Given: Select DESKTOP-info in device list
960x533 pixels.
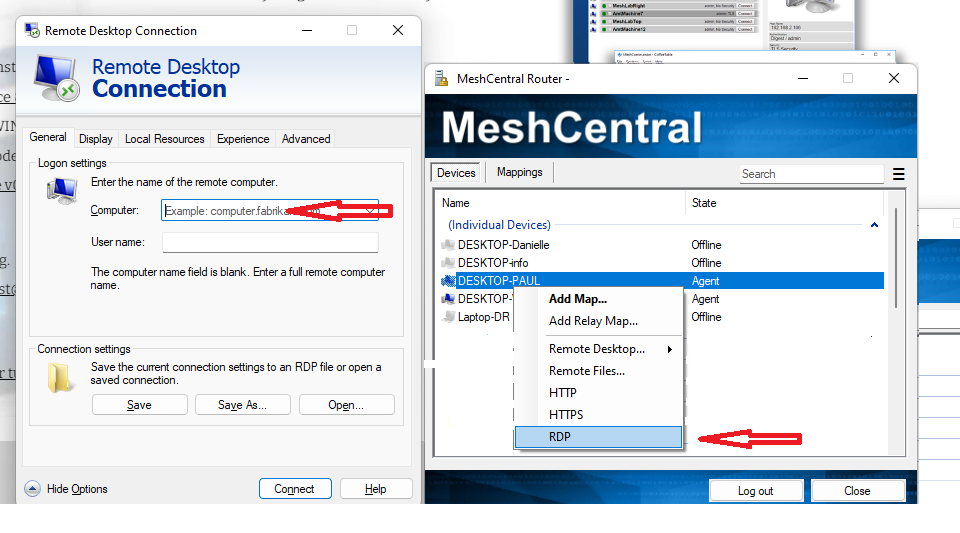Looking at the screenshot, I should [x=493, y=263].
